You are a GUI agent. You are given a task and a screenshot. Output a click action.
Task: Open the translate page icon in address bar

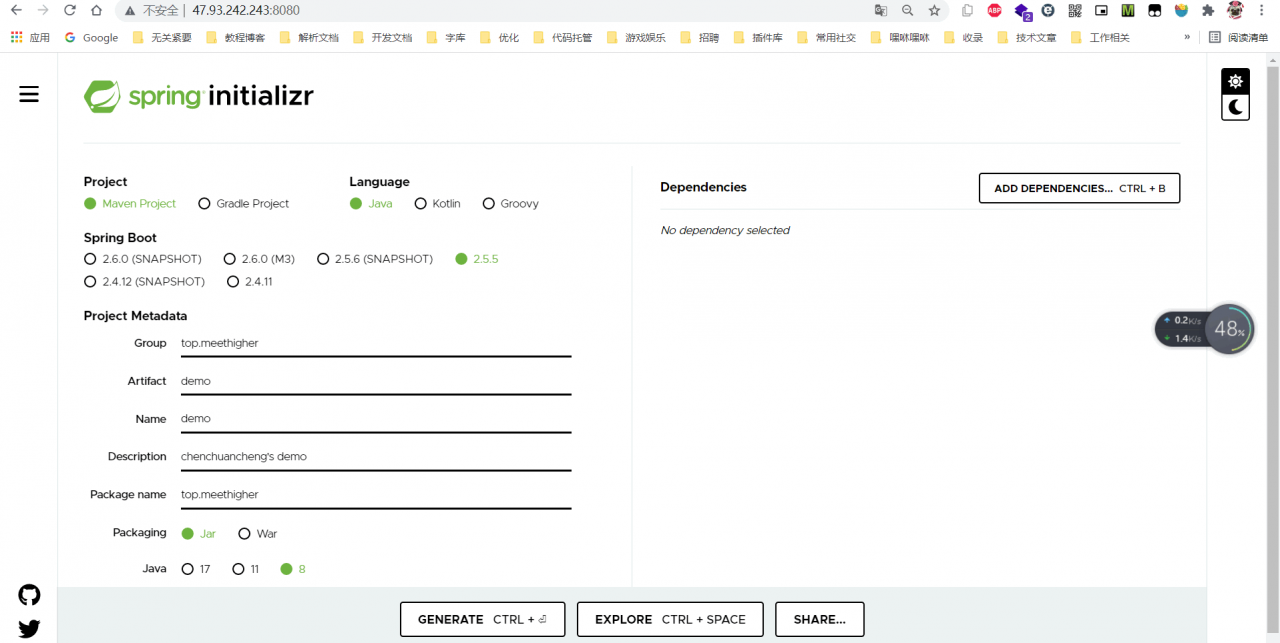[881, 10]
